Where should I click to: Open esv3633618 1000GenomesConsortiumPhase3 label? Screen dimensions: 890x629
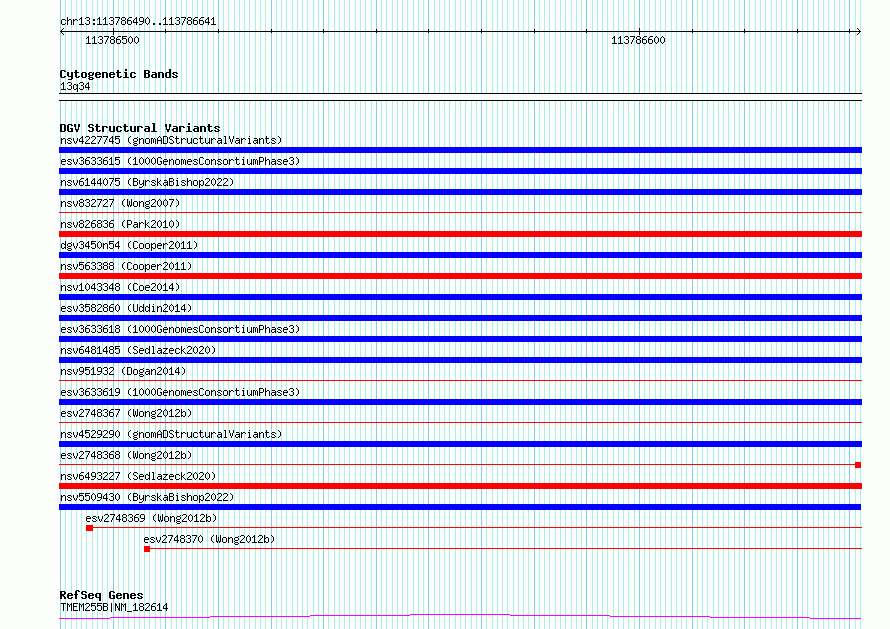click(180, 329)
